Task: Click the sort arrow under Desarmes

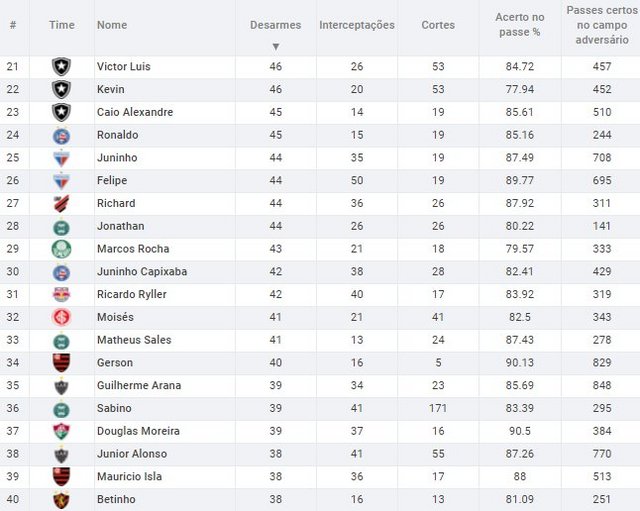Action: pyautogui.click(x=276, y=46)
